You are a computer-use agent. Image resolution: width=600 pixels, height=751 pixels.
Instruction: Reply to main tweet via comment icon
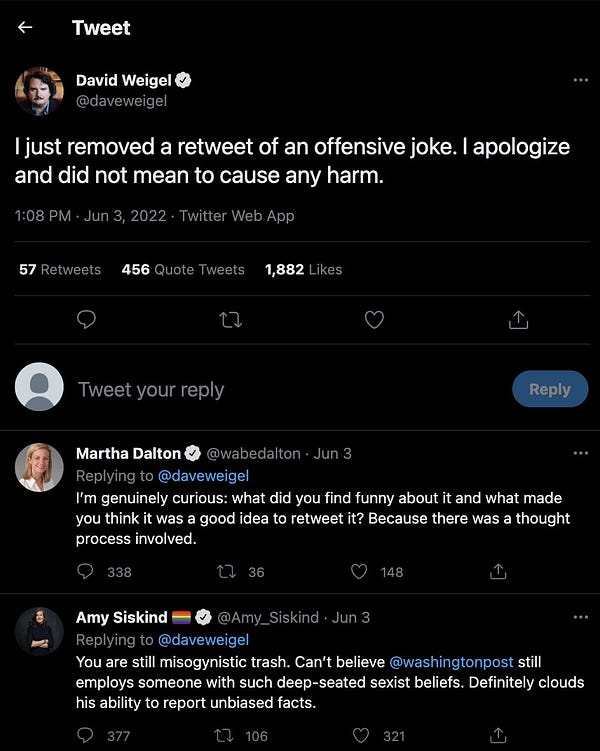(x=86, y=319)
